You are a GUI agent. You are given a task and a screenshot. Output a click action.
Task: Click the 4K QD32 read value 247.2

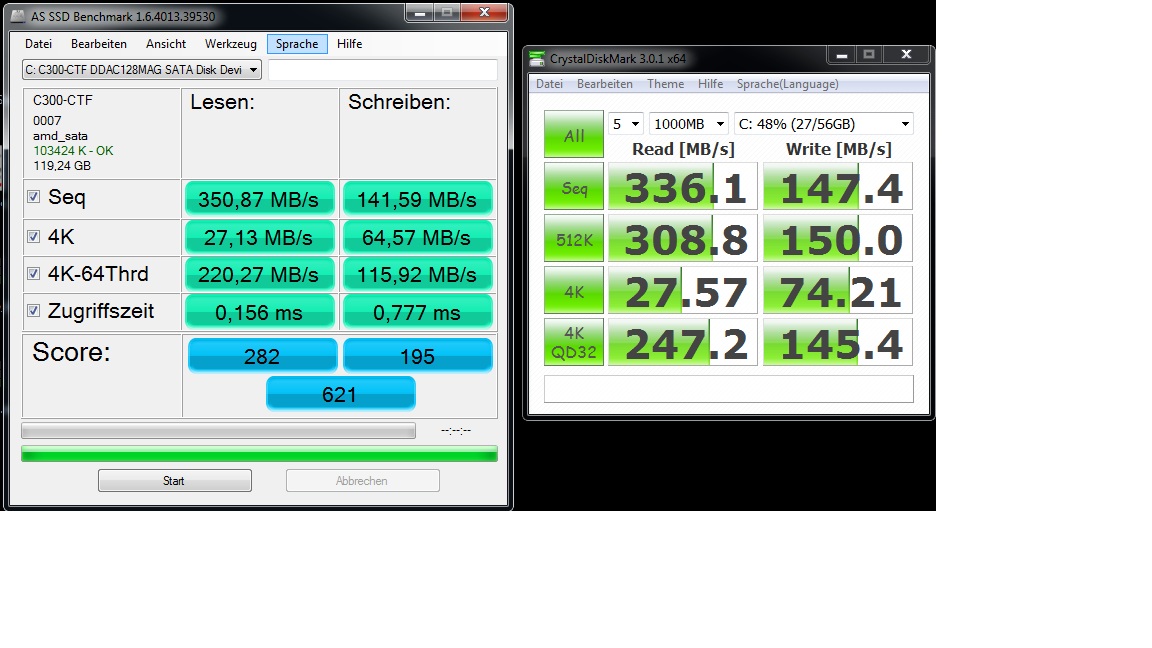click(683, 342)
